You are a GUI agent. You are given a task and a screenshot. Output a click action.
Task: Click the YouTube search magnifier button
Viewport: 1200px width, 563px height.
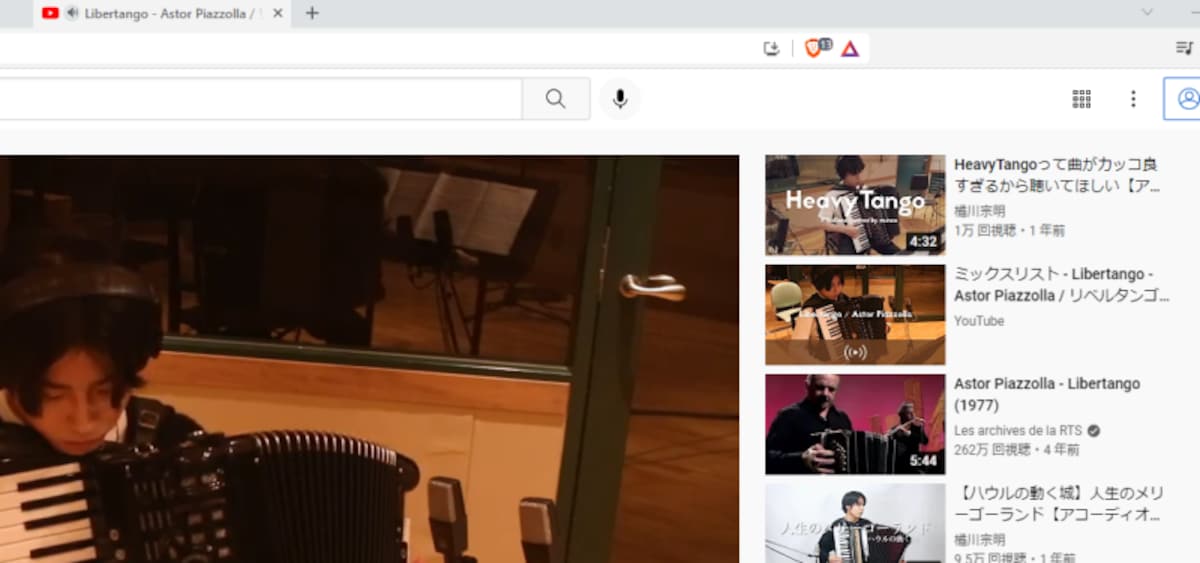pos(555,99)
